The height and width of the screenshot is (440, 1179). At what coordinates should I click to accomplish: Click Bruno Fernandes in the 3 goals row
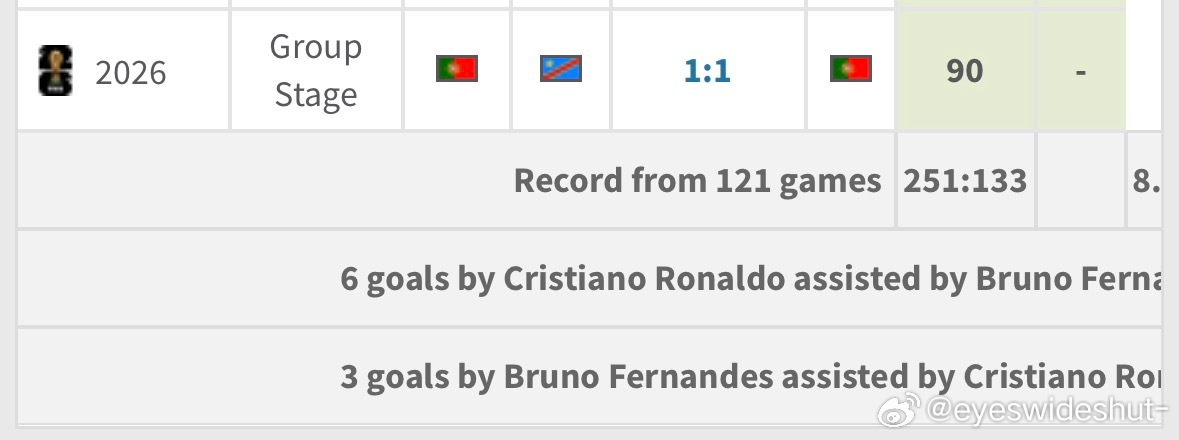coord(638,375)
